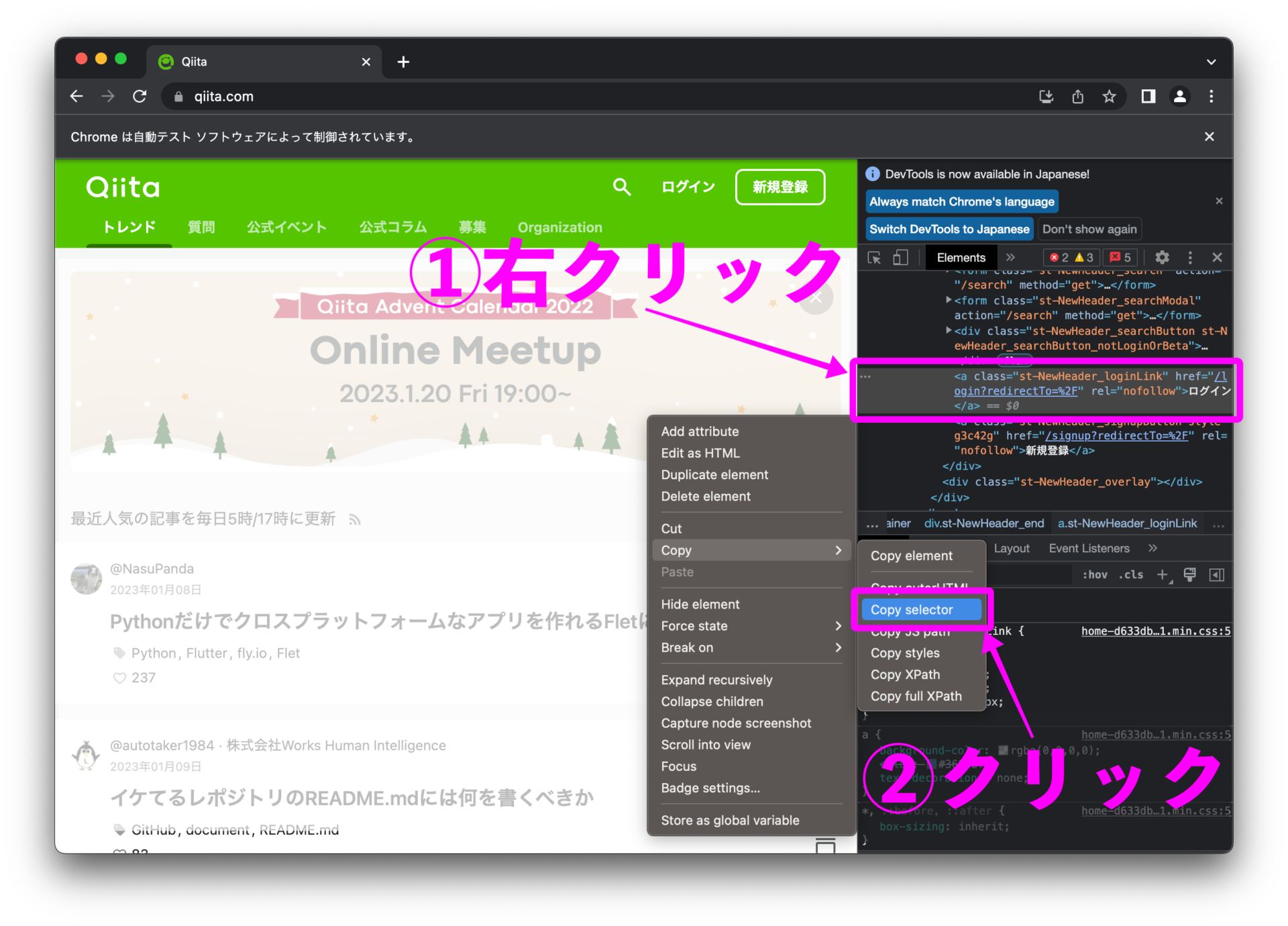This screenshot has width=1288, height=926.
Task: Open DevTools settings gear
Action: (x=1163, y=257)
